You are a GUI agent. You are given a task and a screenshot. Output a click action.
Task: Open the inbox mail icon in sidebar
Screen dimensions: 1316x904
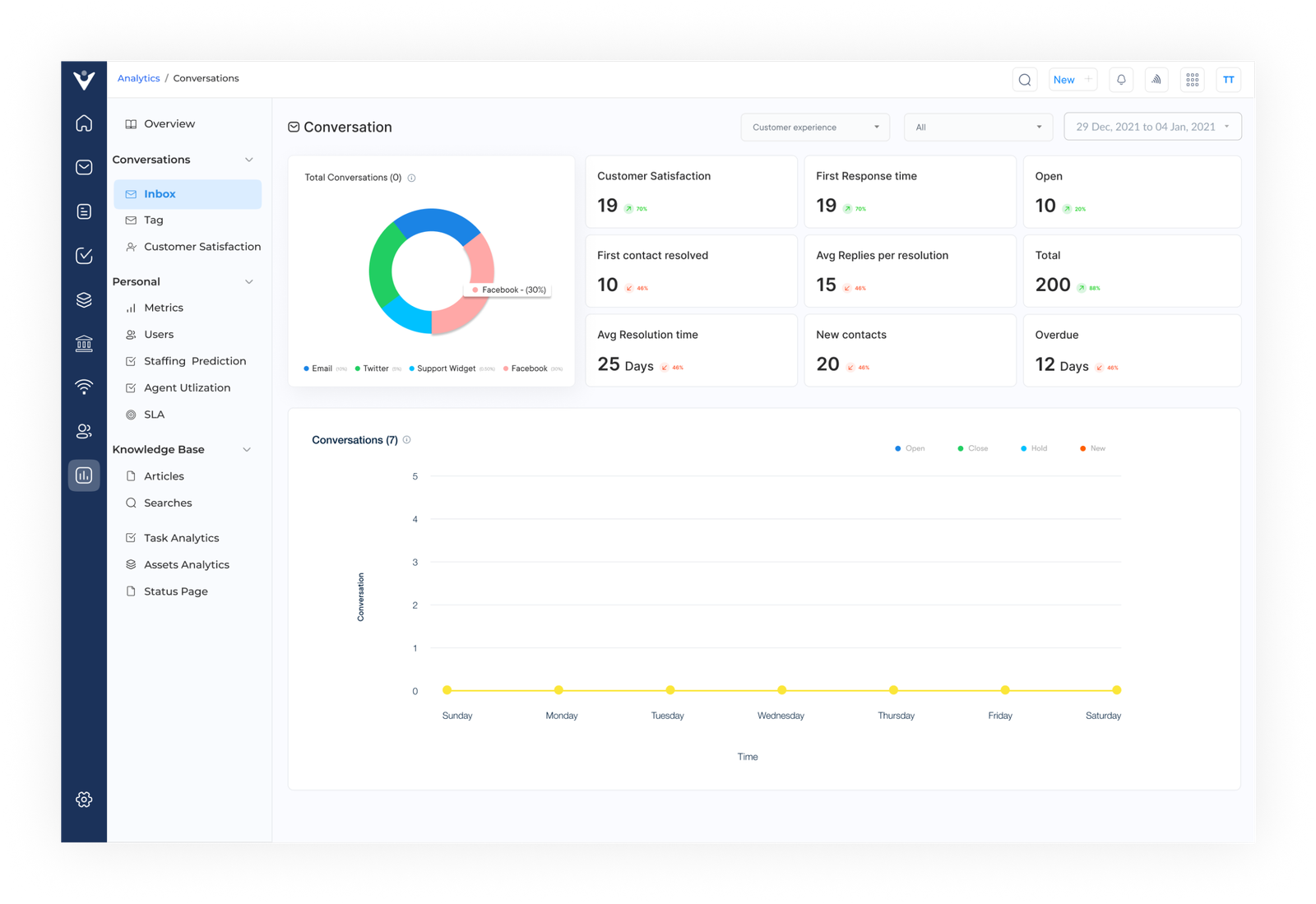(x=84, y=167)
